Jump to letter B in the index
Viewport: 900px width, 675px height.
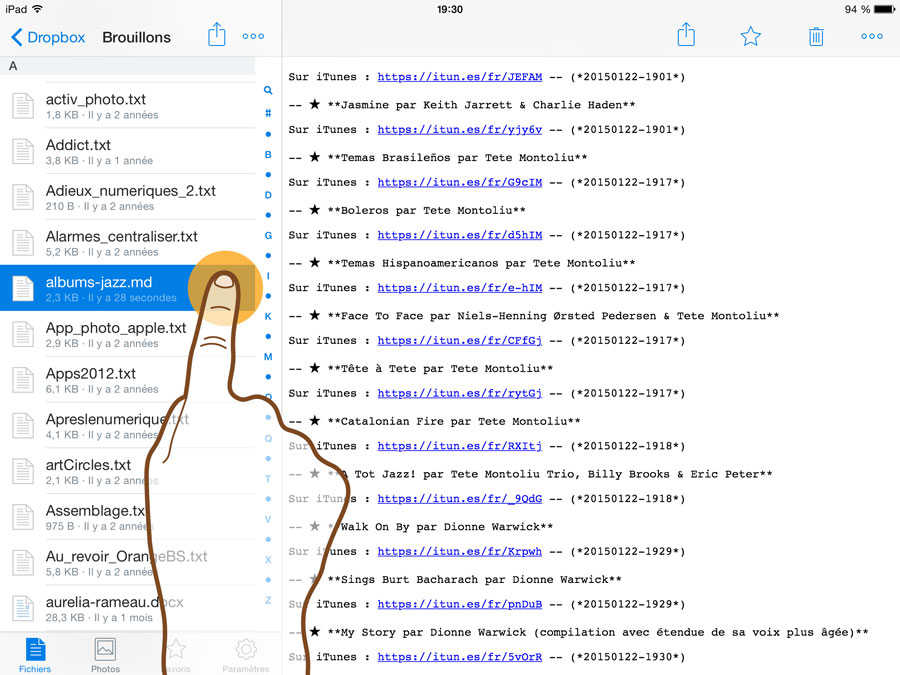(268, 154)
